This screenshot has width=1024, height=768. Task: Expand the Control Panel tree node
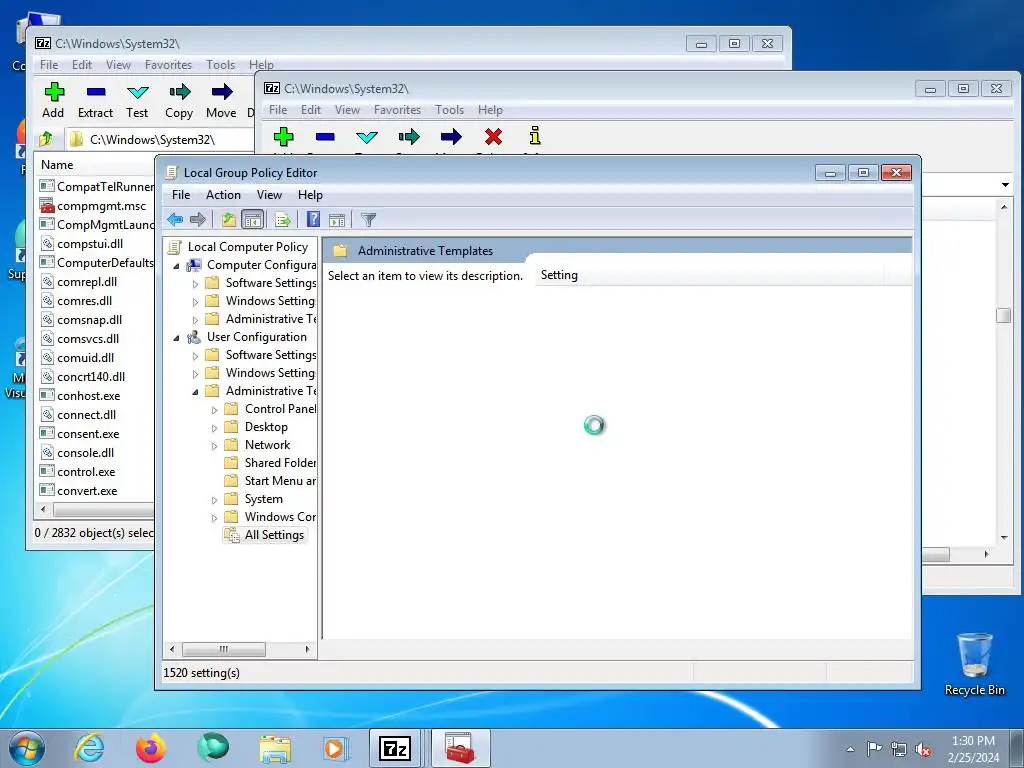tap(214, 410)
